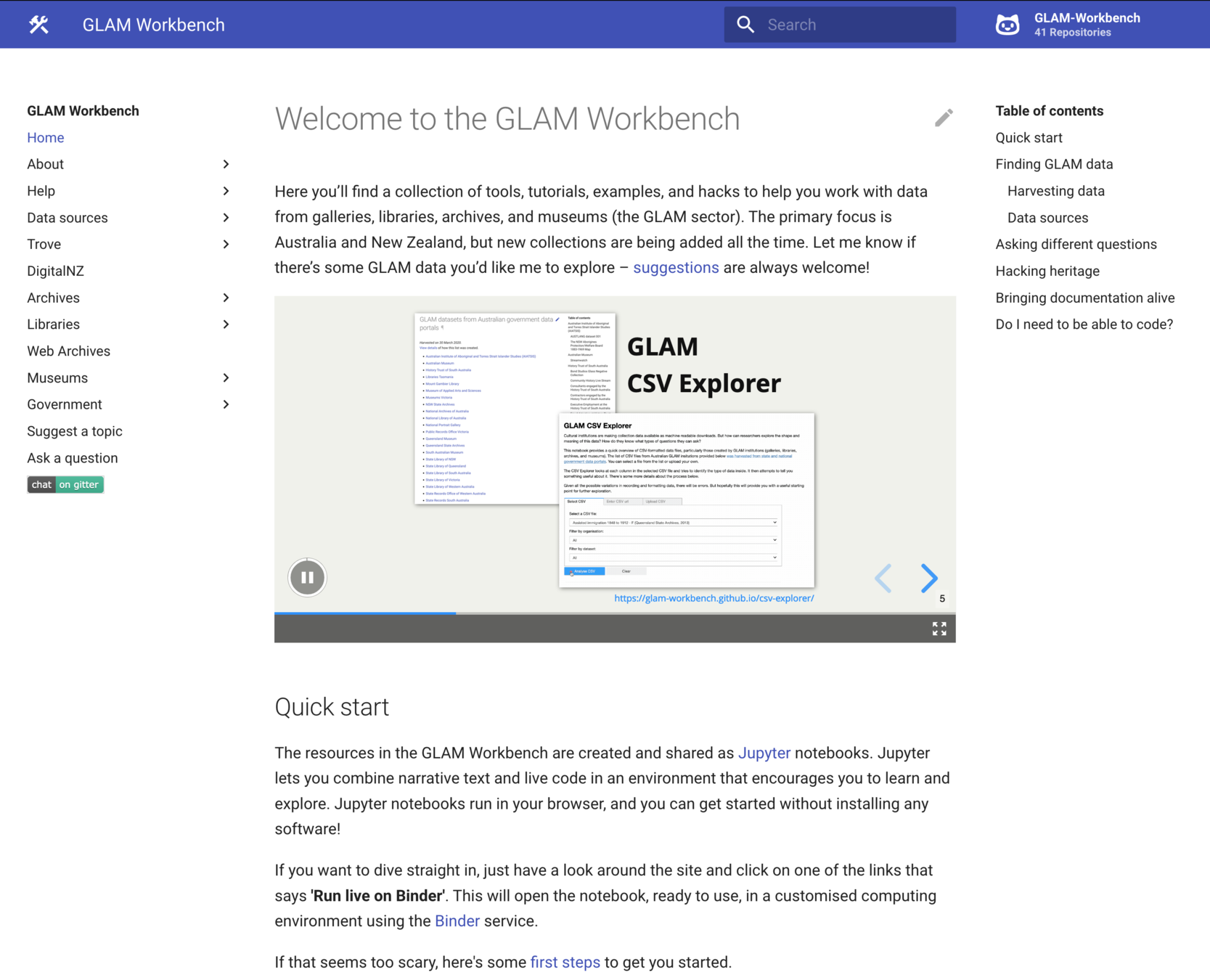1210x980 pixels.
Task: Open the Jupyter link
Action: 764,754
